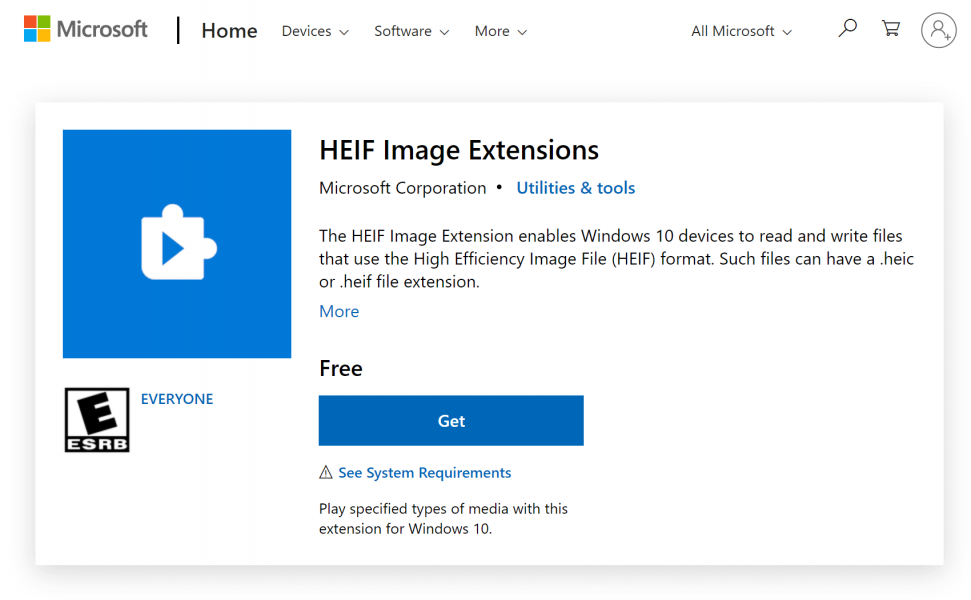The width and height of the screenshot is (971, 600).
Task: Click the EVERYONE rating label
Action: coord(177,398)
